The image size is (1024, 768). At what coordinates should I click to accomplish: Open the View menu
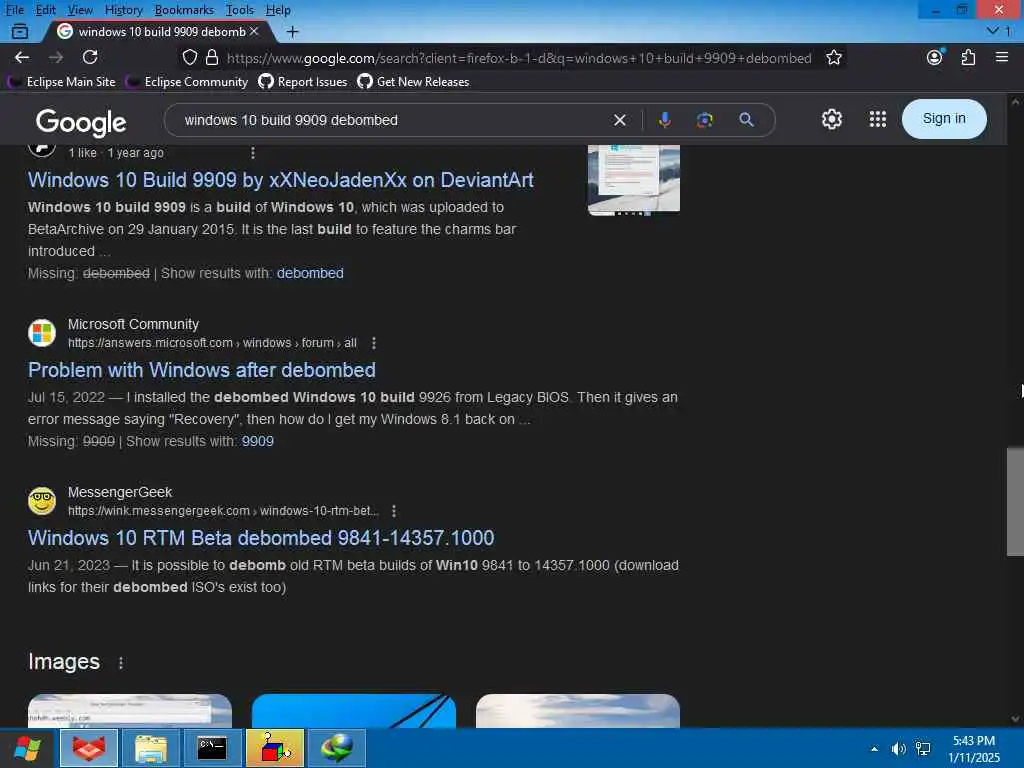80,10
